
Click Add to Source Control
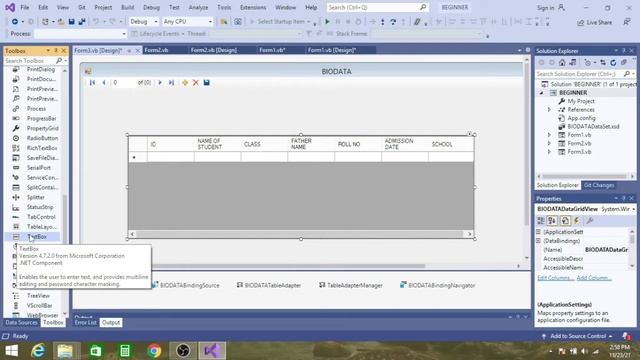click(x=578, y=336)
